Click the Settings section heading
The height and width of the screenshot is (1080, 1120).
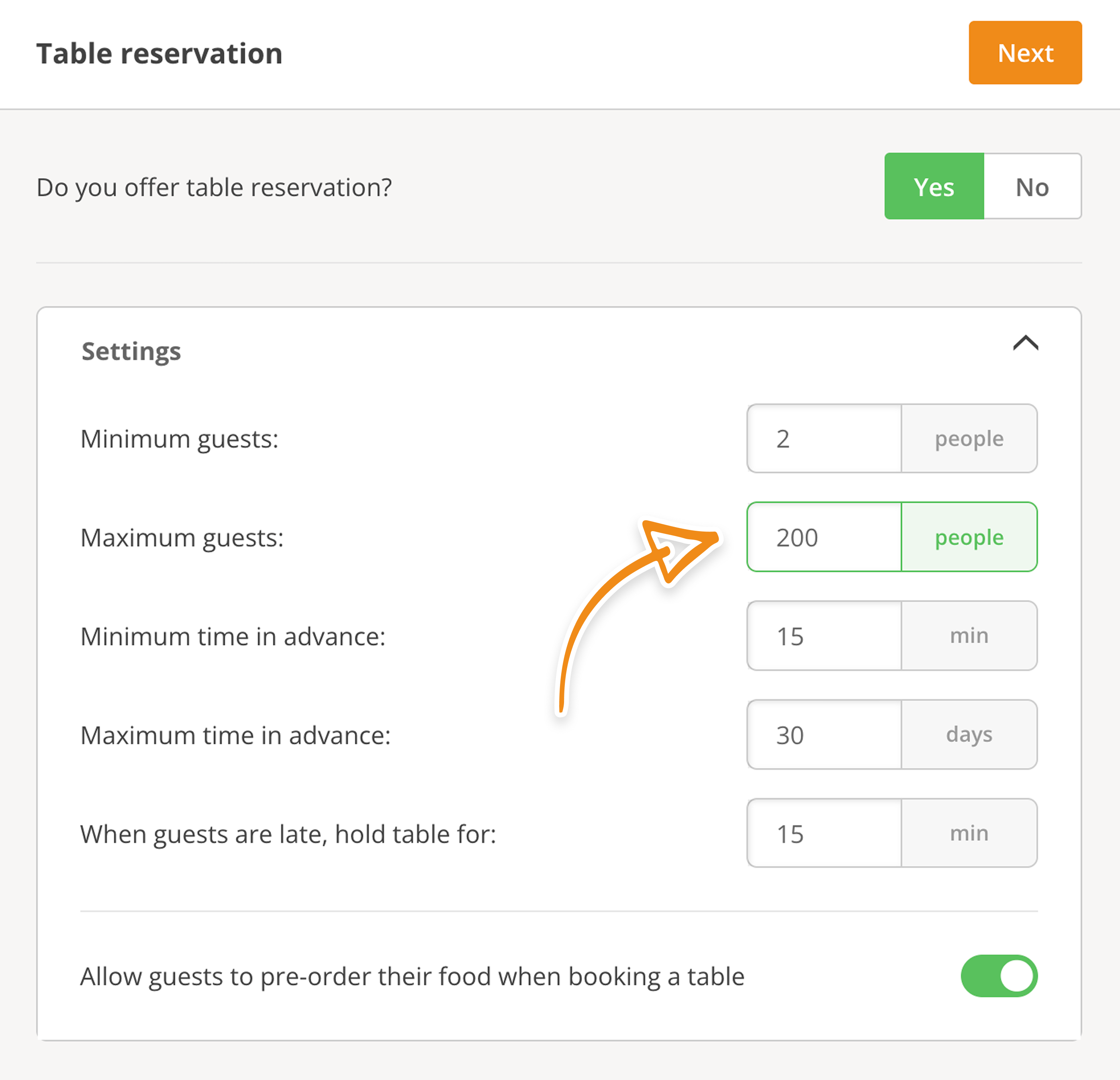point(131,351)
